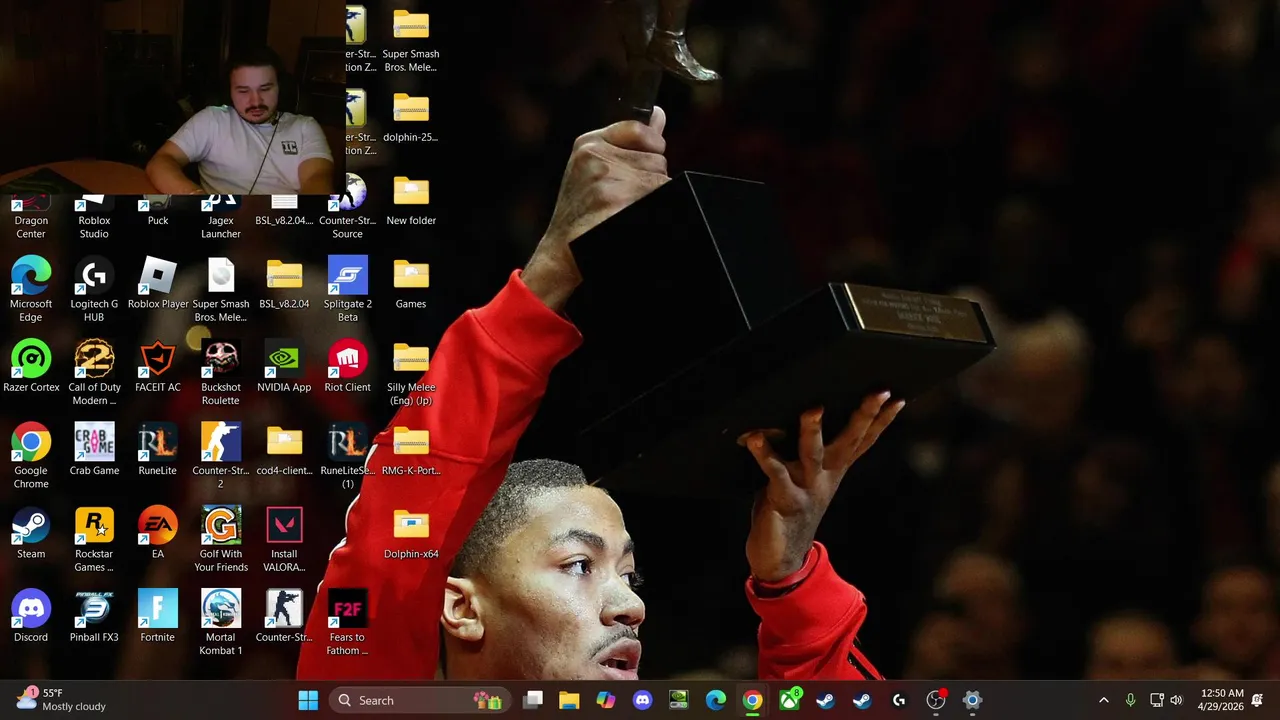The image size is (1280, 720).
Task: Open the RuneLite desktop shortcut
Action: [x=158, y=450]
